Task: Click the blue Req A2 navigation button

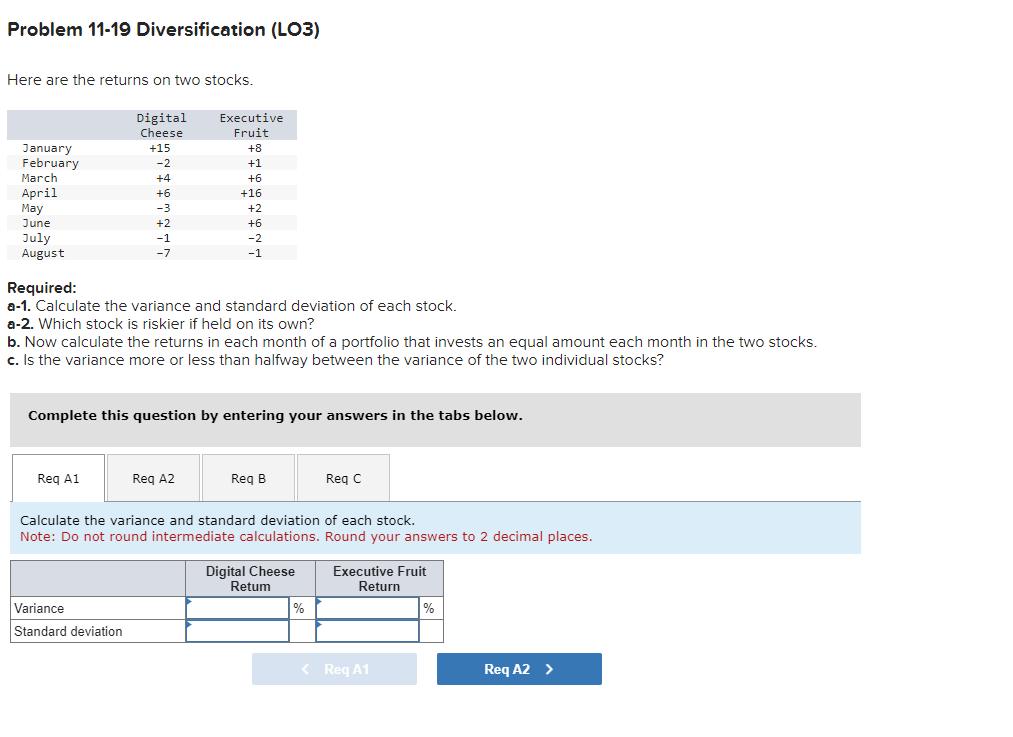Action: [x=518, y=668]
